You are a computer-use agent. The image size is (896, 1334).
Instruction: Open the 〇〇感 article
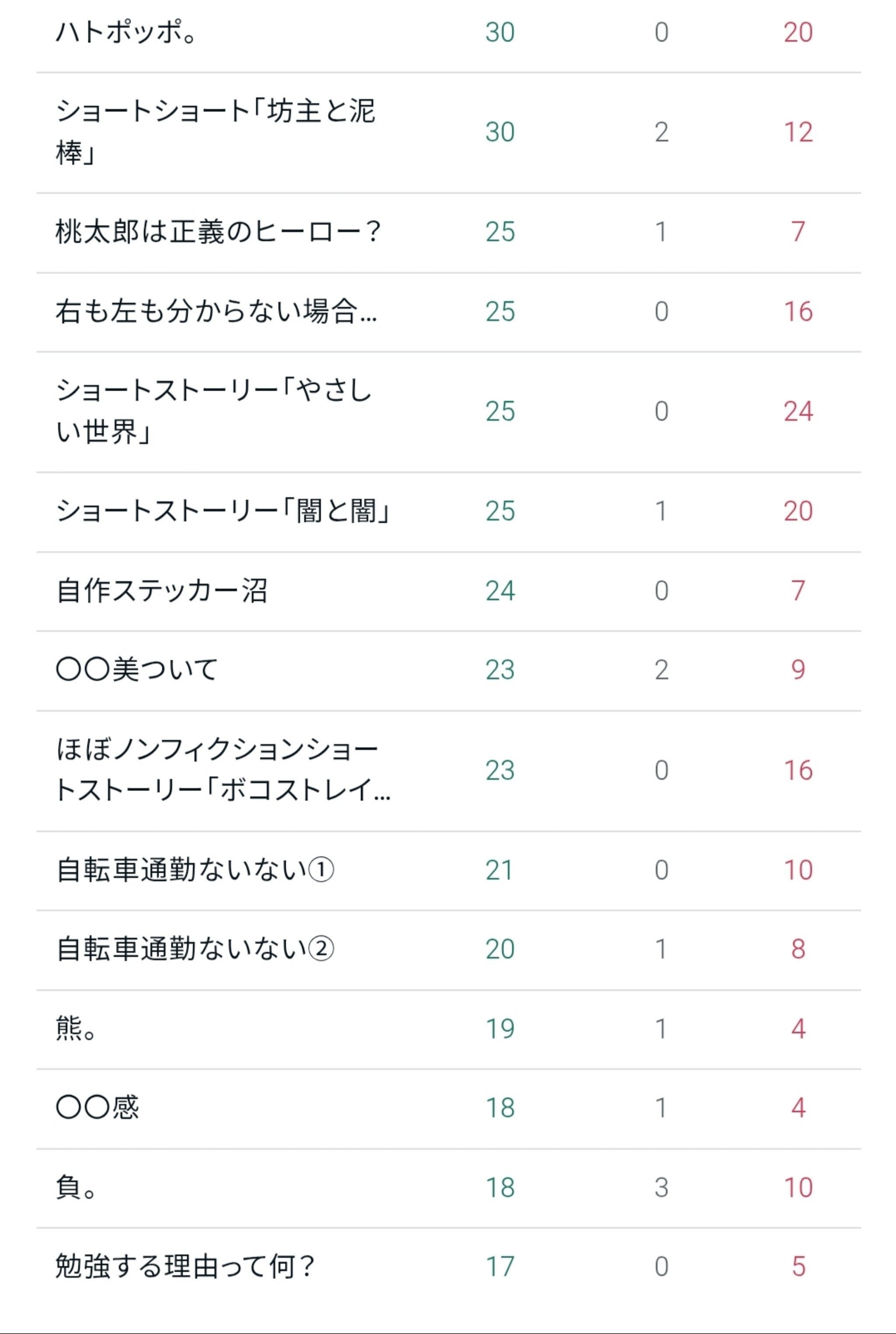[x=97, y=1108]
